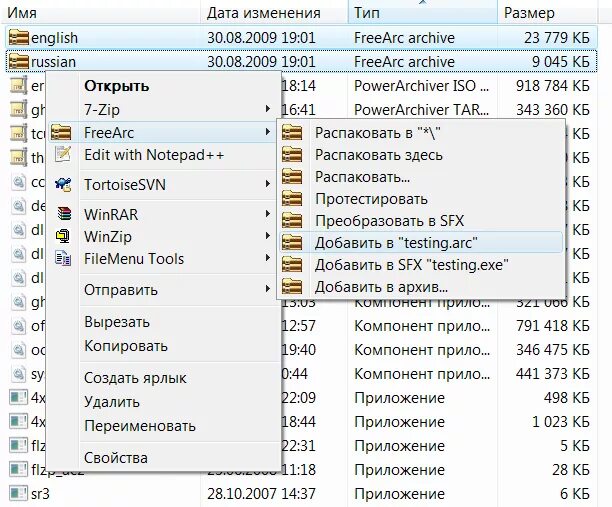Click the icon beside Добавить в "testing.arc"
Image resolution: width=612 pixels, height=507 pixels.
click(292, 243)
